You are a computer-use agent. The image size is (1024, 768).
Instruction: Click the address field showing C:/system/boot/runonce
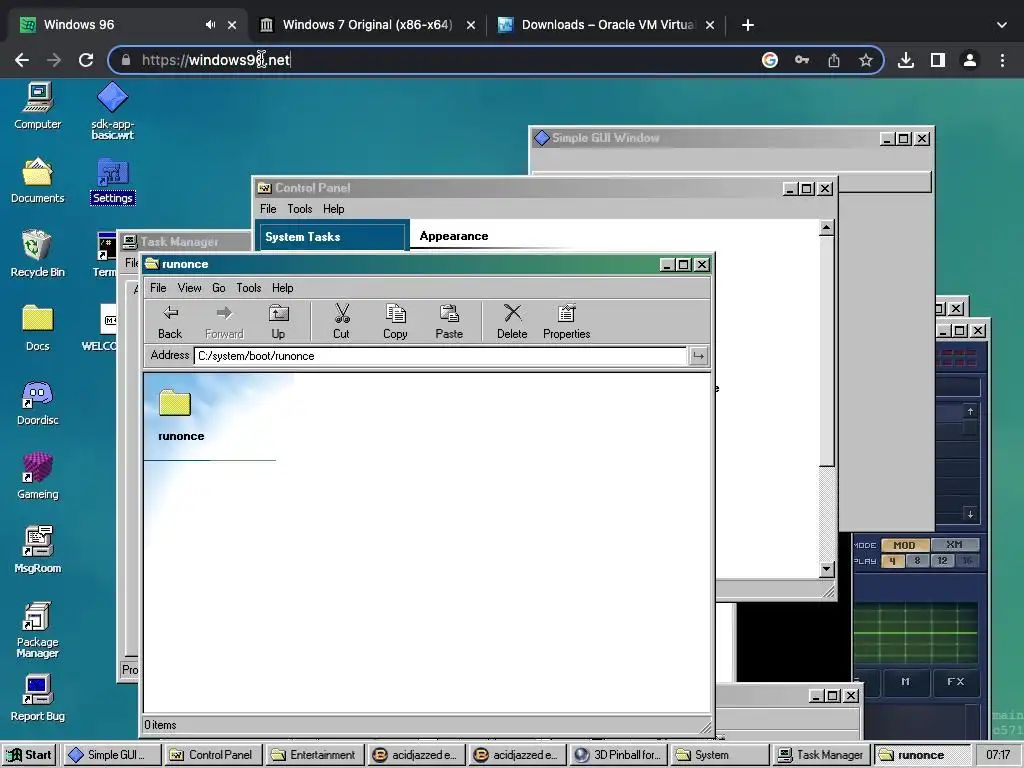pyautogui.click(x=441, y=356)
